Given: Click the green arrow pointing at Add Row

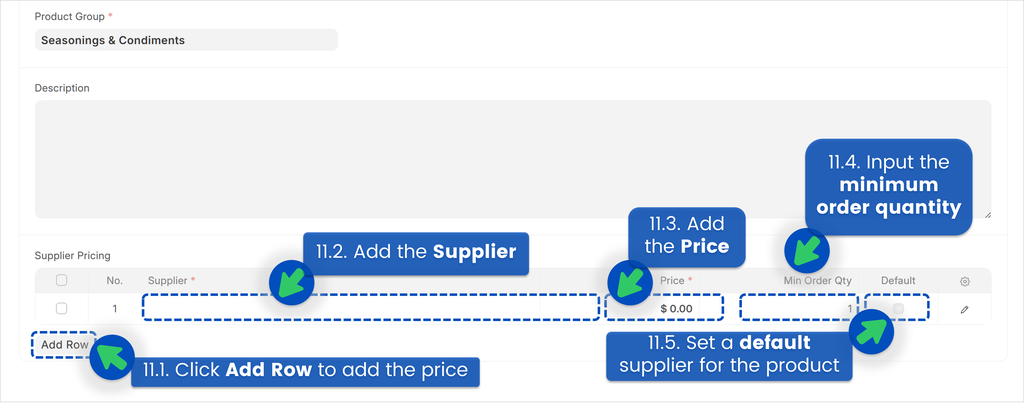Looking at the screenshot, I should [112, 357].
